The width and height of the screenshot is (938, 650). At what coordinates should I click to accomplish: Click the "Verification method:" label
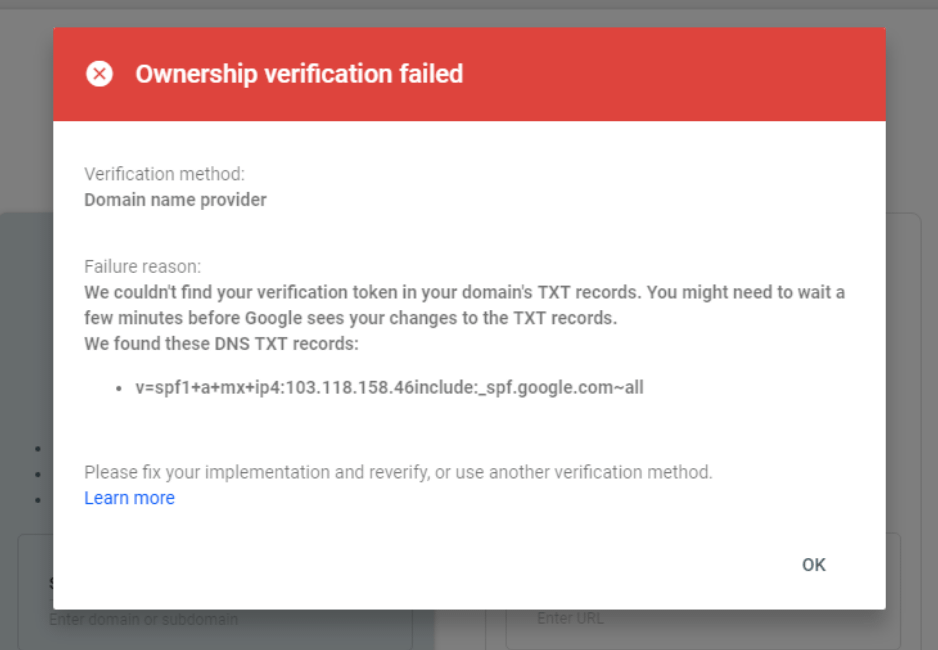pyautogui.click(x=164, y=174)
